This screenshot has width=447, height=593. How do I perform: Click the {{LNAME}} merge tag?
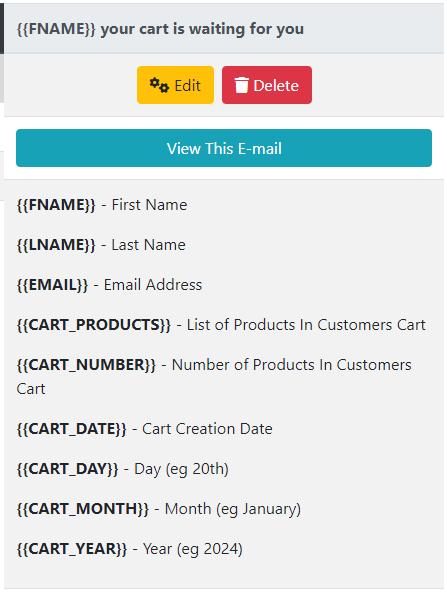pos(56,245)
